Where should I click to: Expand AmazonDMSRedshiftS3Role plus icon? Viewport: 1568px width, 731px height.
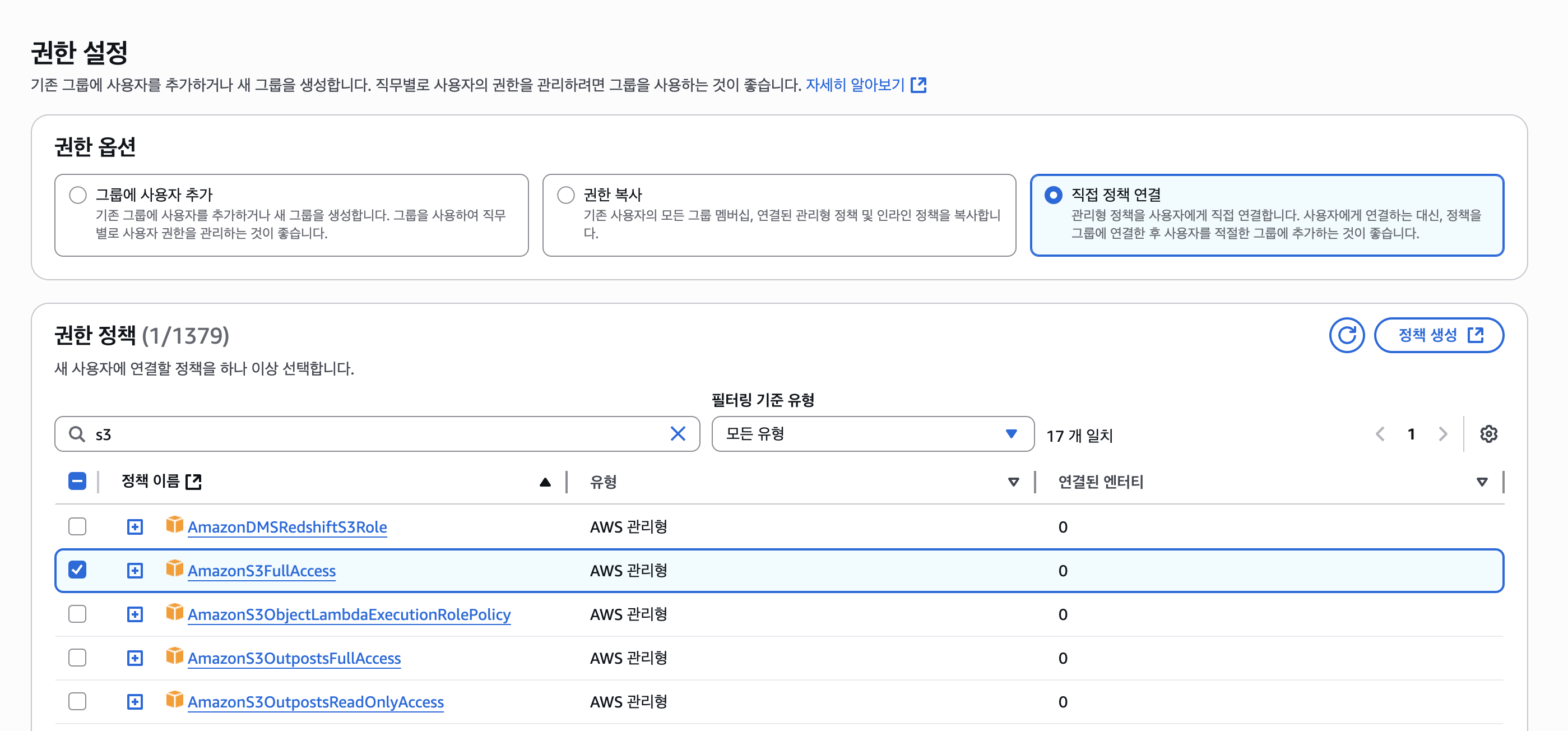coord(134,526)
